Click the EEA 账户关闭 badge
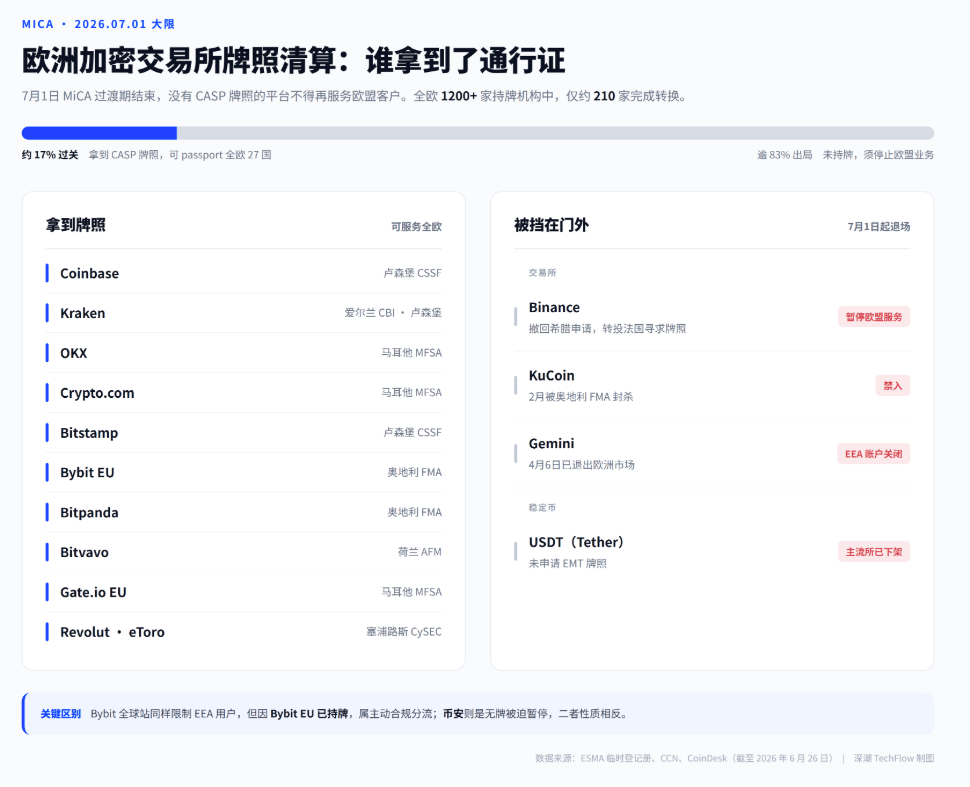The height and width of the screenshot is (787, 970). pyautogui.click(x=873, y=454)
